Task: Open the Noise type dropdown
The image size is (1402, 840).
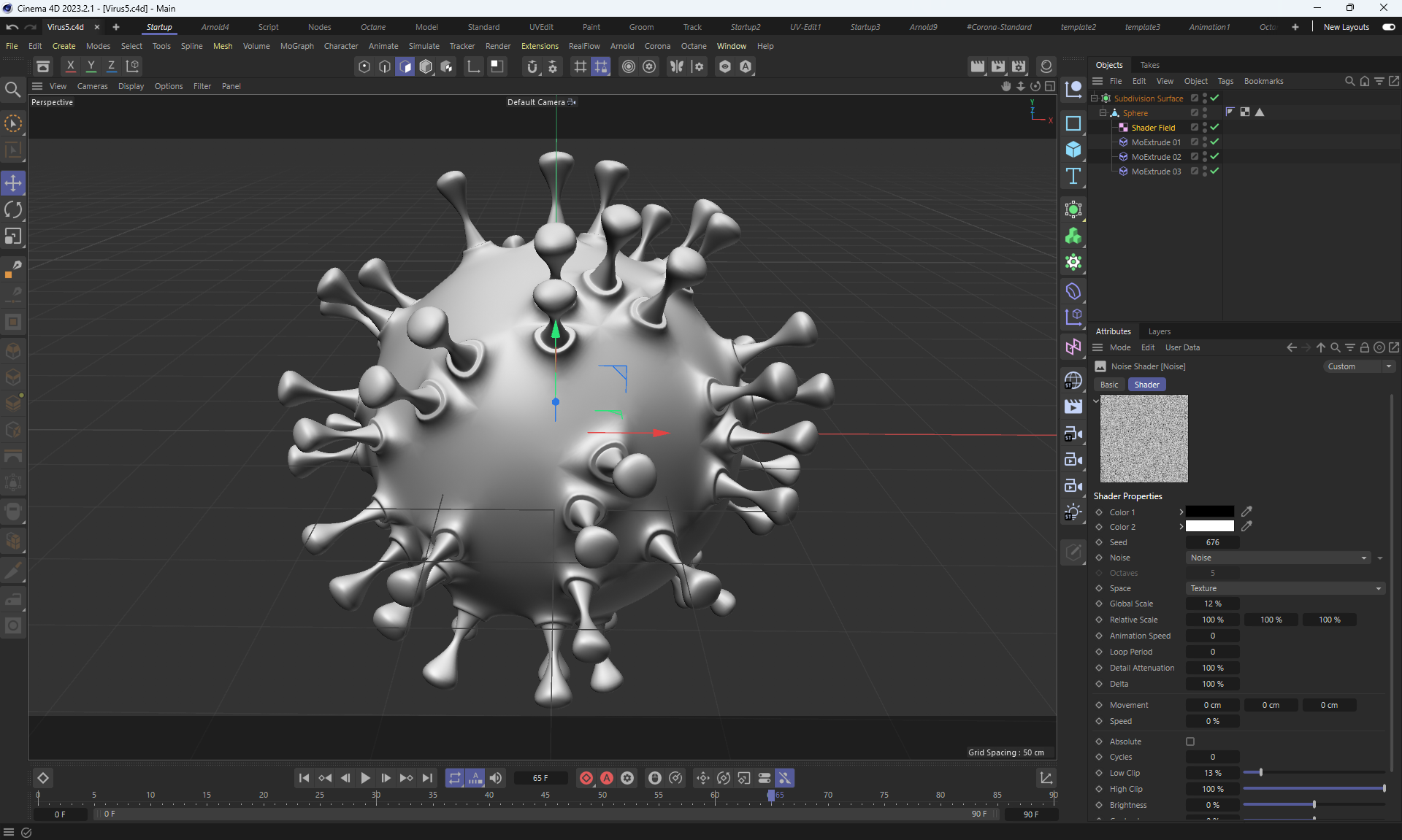Action: pos(1278,558)
